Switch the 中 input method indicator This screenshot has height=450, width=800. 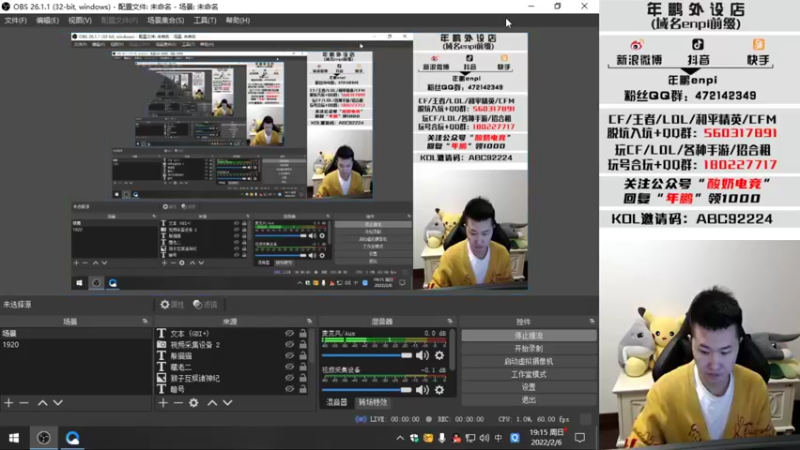(498, 438)
